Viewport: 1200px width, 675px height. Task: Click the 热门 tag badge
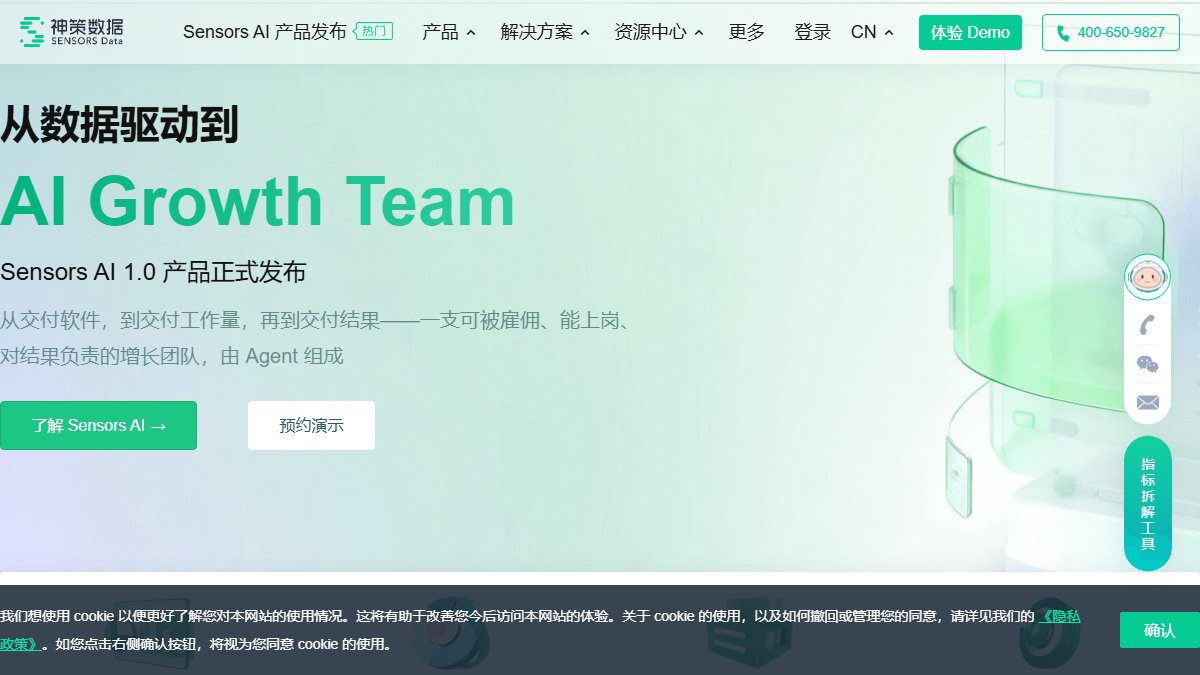[374, 32]
